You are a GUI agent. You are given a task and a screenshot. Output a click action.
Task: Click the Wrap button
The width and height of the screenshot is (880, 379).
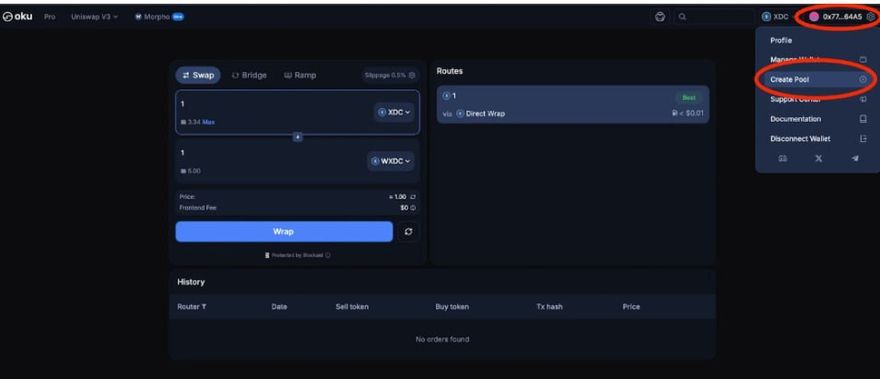284,231
